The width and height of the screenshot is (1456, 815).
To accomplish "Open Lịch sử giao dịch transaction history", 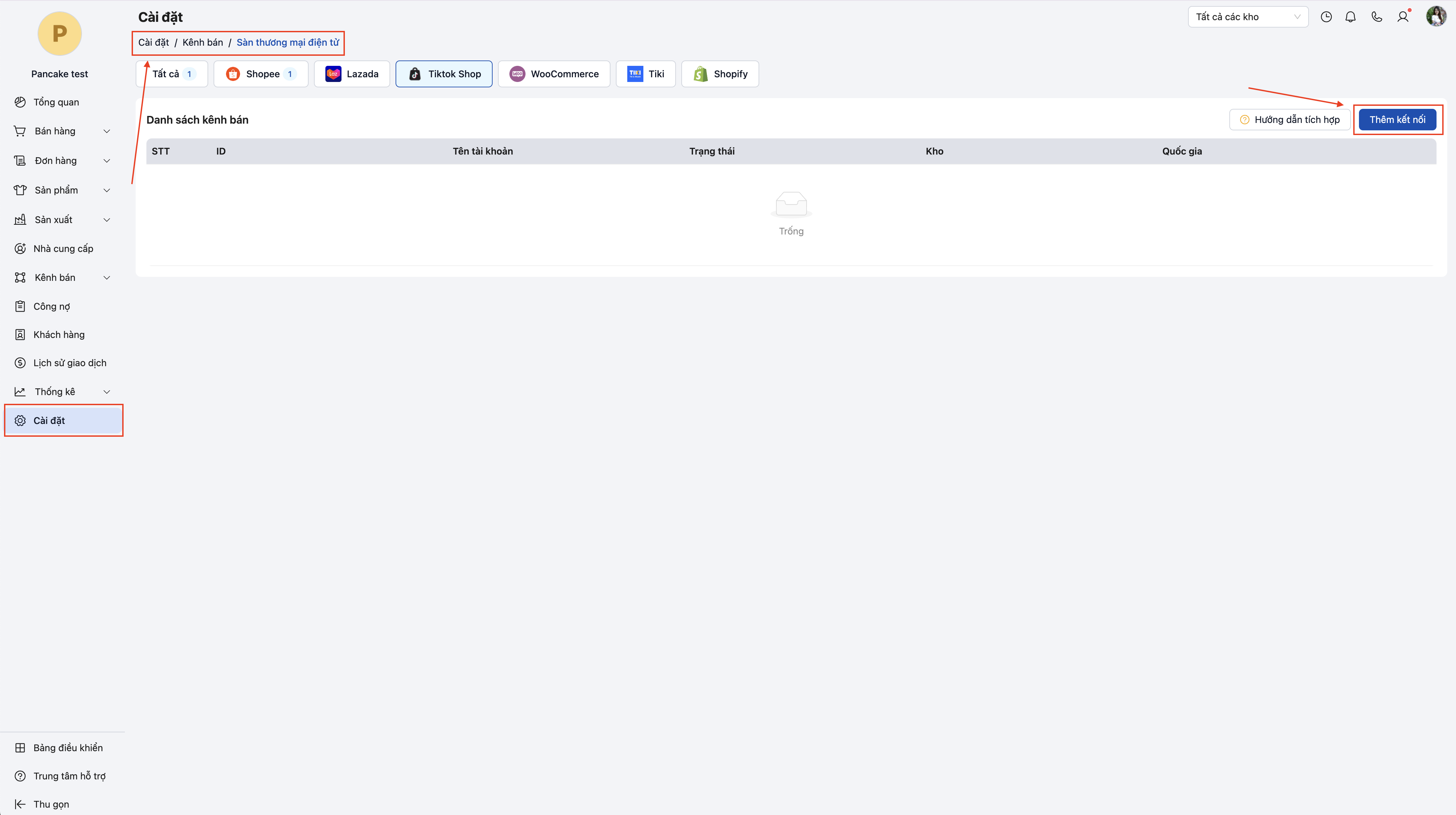I will [70, 362].
